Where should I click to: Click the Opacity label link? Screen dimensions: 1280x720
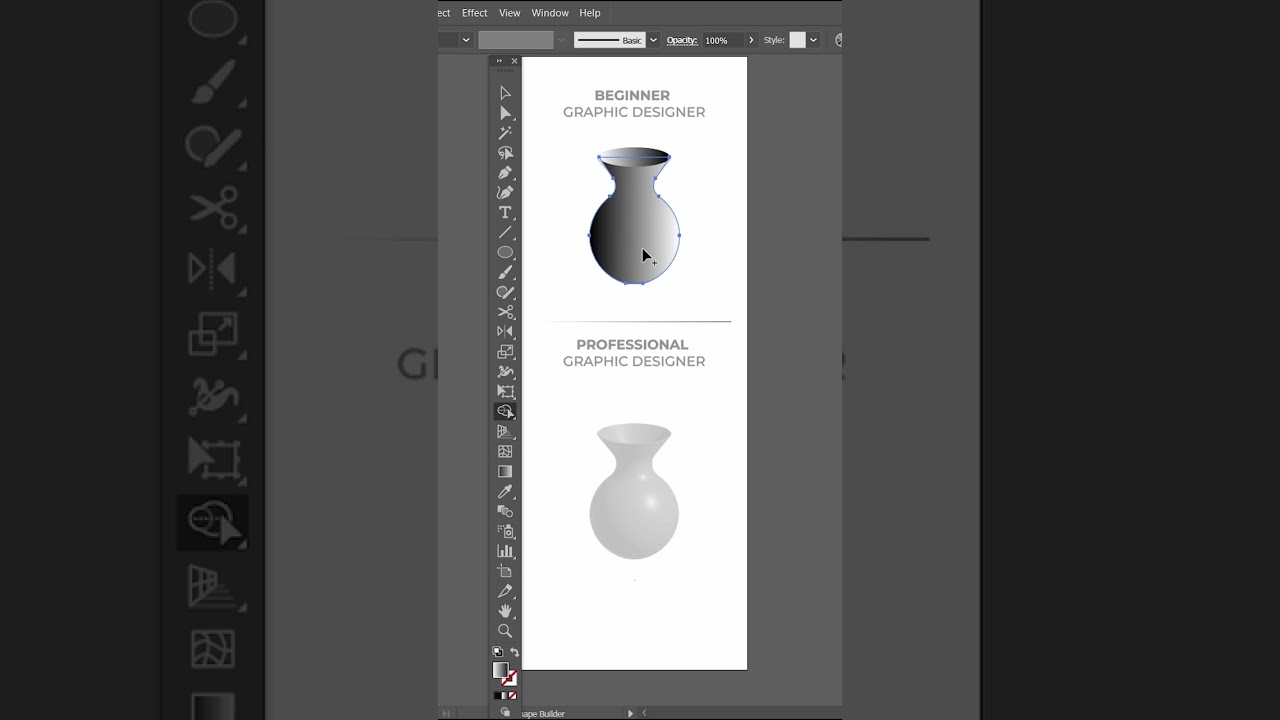[682, 40]
